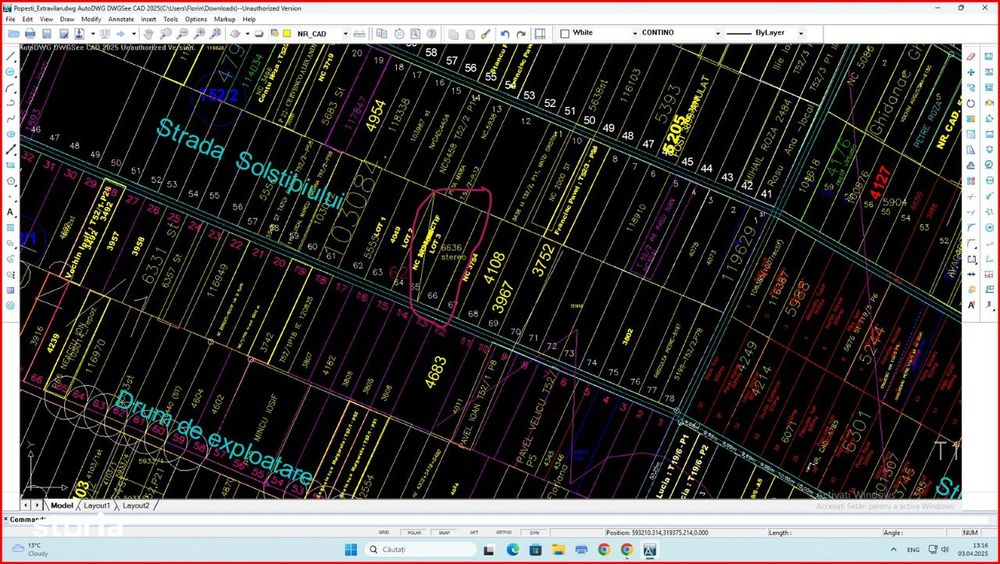Select the Pan hand tool
The width and height of the screenshot is (1000, 564).
coord(148,33)
